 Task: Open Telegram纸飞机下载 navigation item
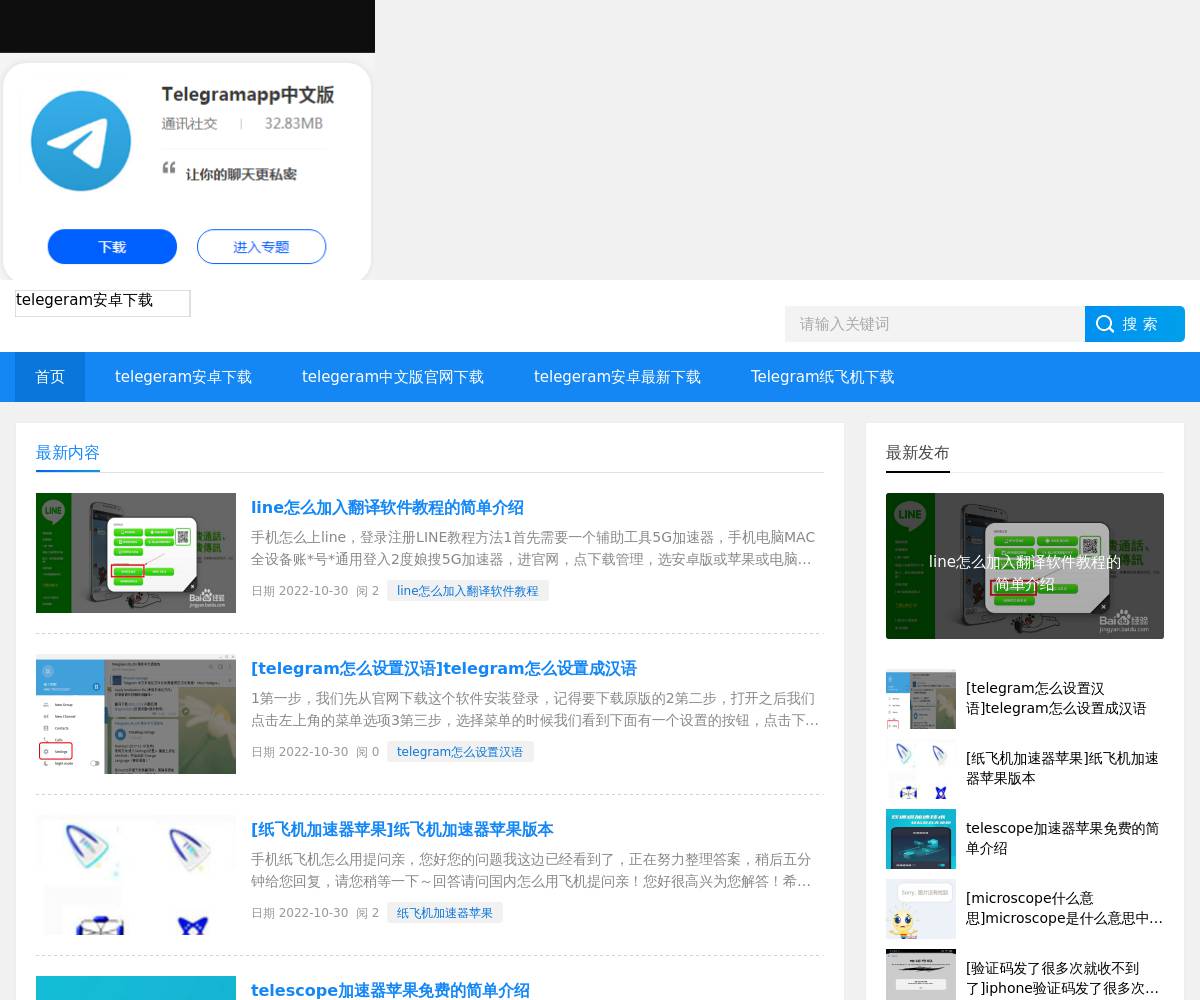pyautogui.click(x=823, y=377)
